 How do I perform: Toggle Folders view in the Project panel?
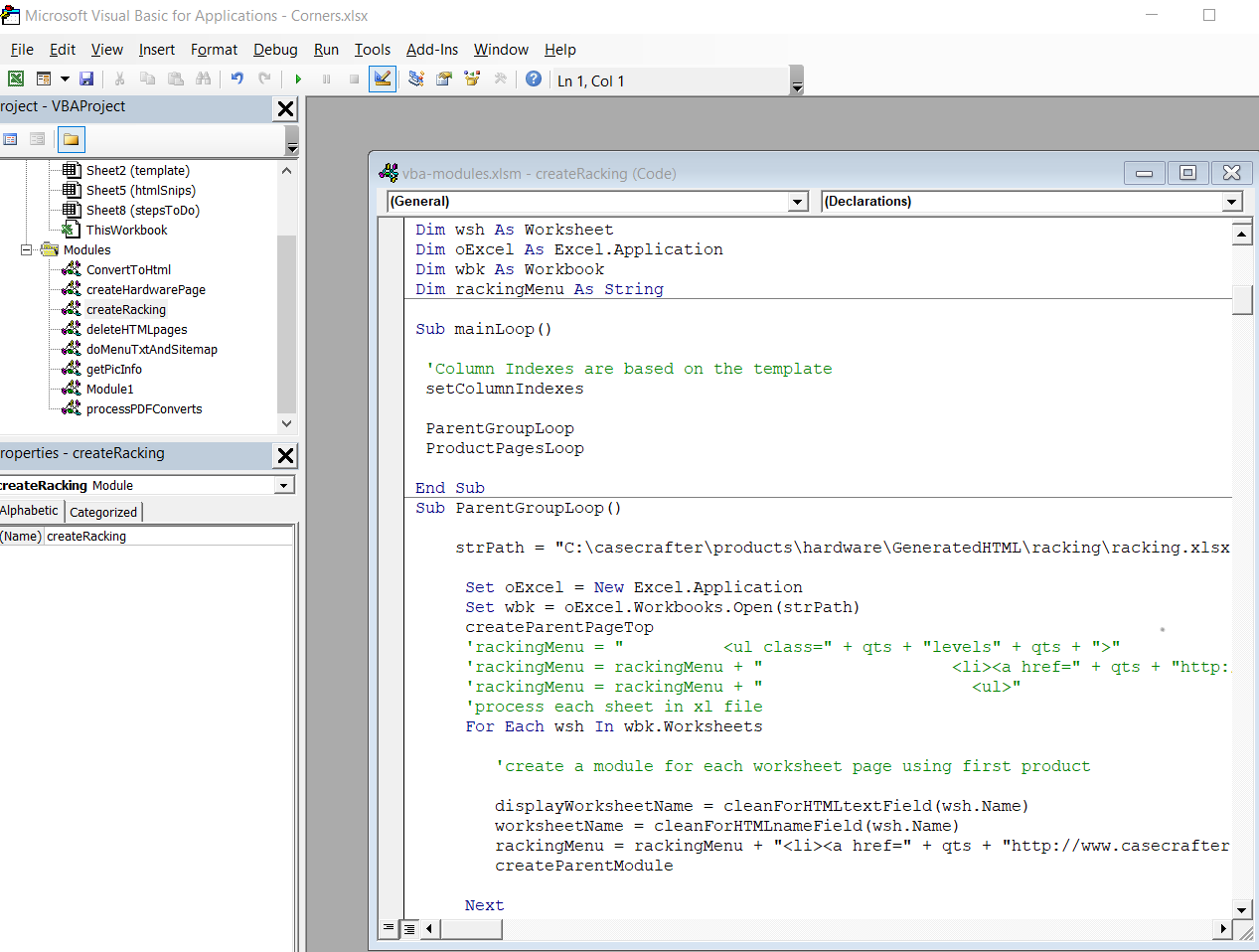pyautogui.click(x=71, y=140)
